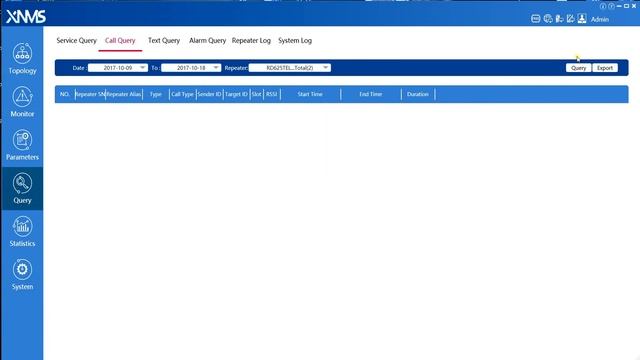Expand the To date dropdown arrow
The height and width of the screenshot is (360, 640).
point(216,68)
